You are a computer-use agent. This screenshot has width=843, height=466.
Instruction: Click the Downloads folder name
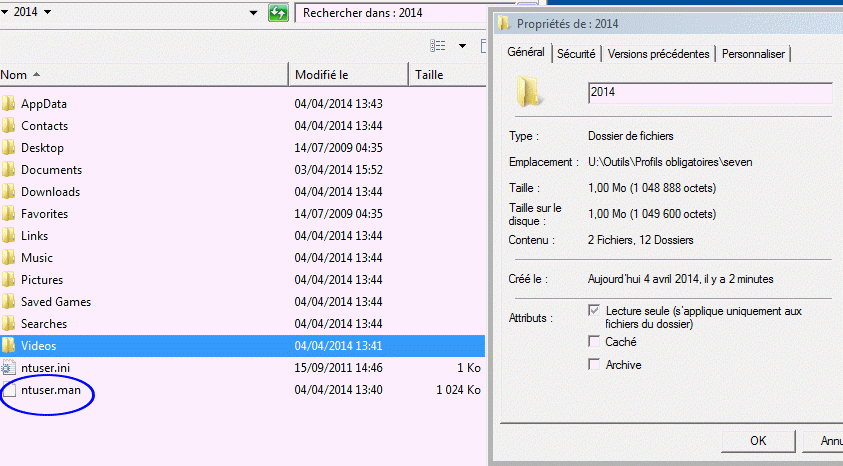click(x=51, y=192)
